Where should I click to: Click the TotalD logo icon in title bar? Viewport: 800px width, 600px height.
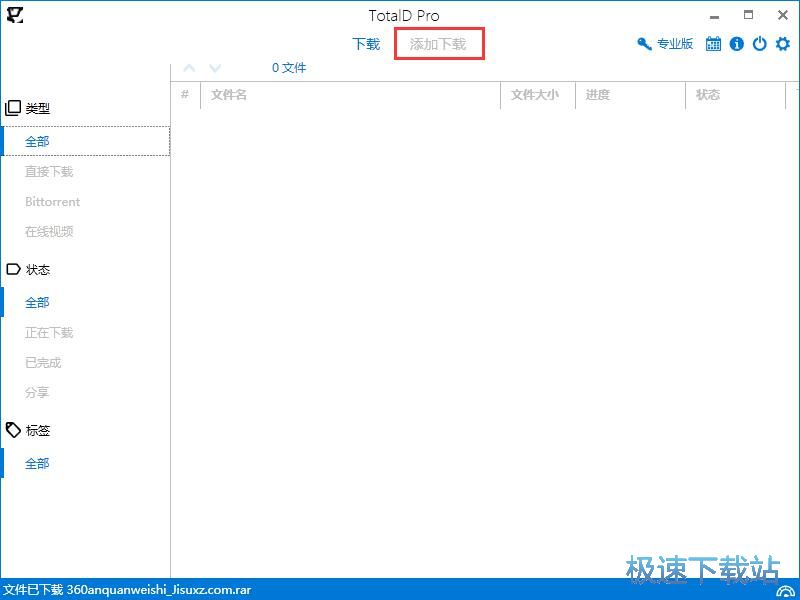coord(15,14)
